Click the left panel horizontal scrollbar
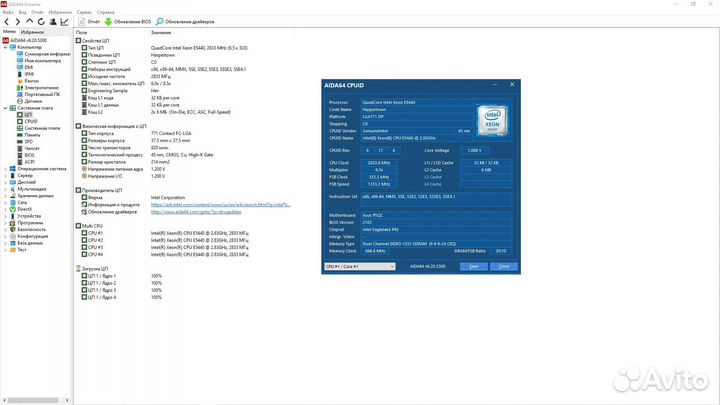 coord(32,400)
